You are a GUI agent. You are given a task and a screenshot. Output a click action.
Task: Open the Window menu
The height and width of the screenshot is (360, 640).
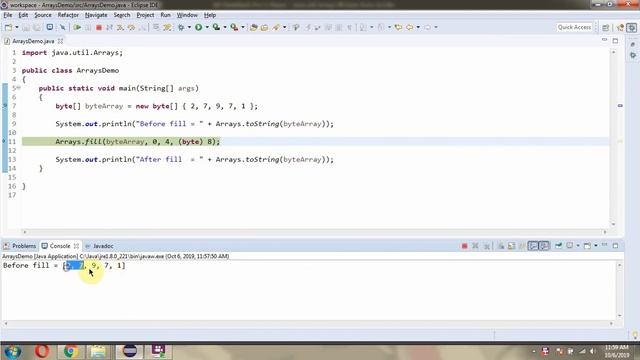tap(187, 15)
